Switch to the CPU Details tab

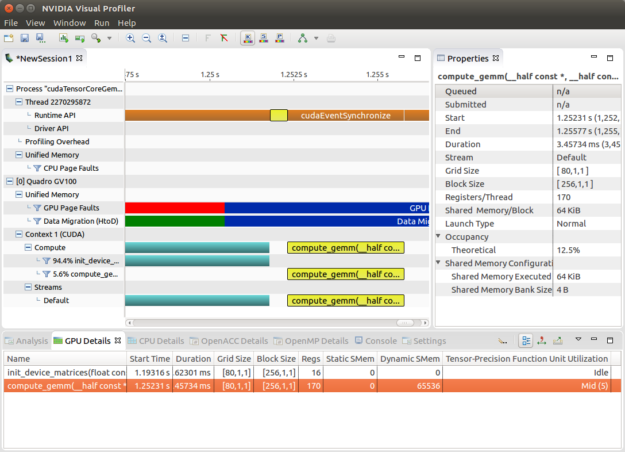tap(156, 341)
